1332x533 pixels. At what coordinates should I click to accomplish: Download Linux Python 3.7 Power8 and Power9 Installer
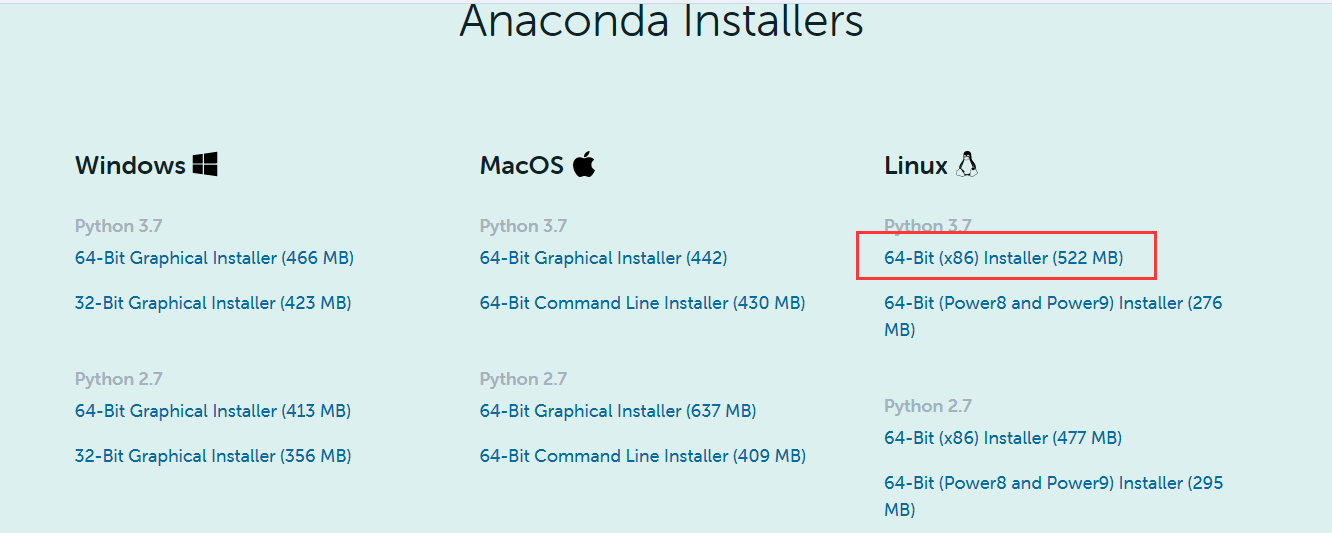(1052, 303)
